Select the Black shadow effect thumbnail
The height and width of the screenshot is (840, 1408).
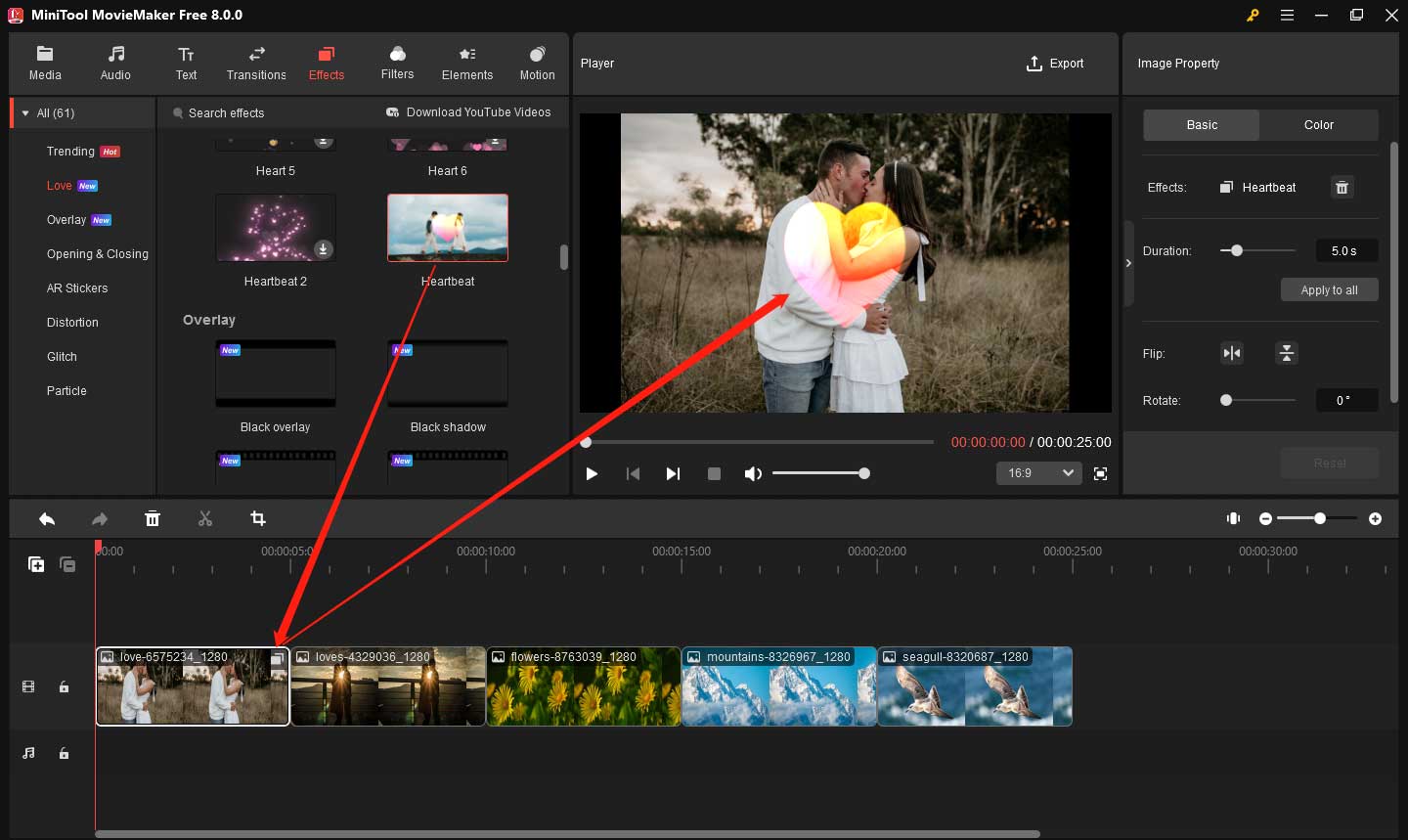tap(448, 374)
